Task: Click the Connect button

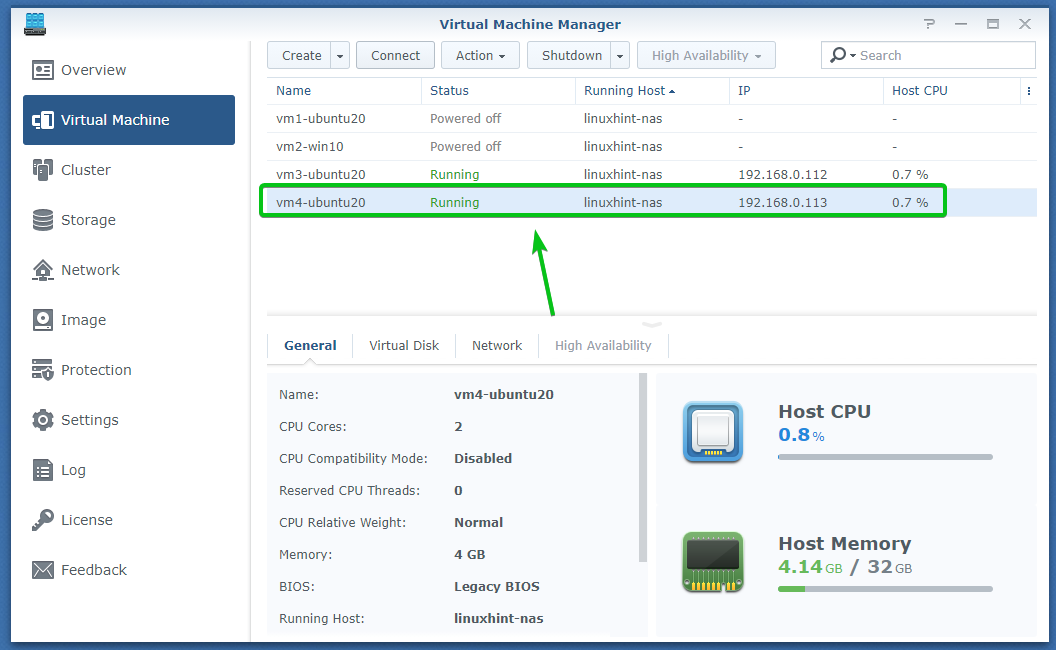Action: 395,56
